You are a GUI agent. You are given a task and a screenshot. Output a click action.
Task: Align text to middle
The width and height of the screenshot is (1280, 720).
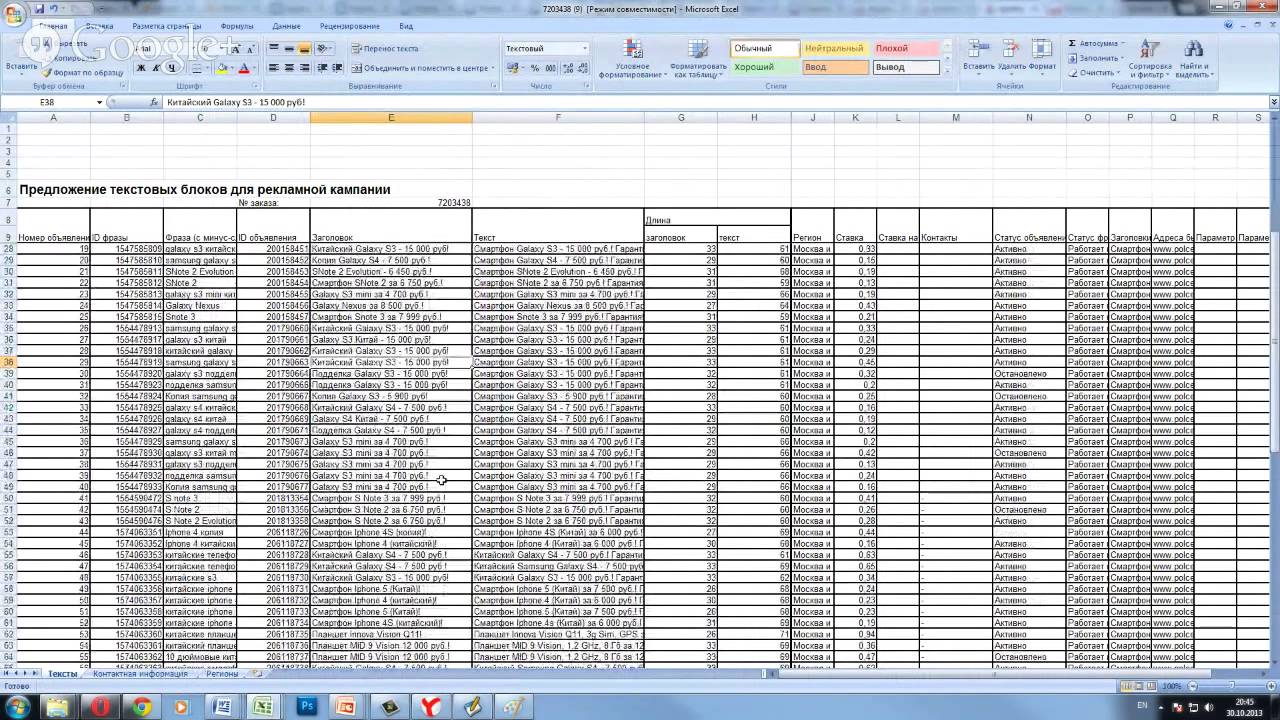290,48
